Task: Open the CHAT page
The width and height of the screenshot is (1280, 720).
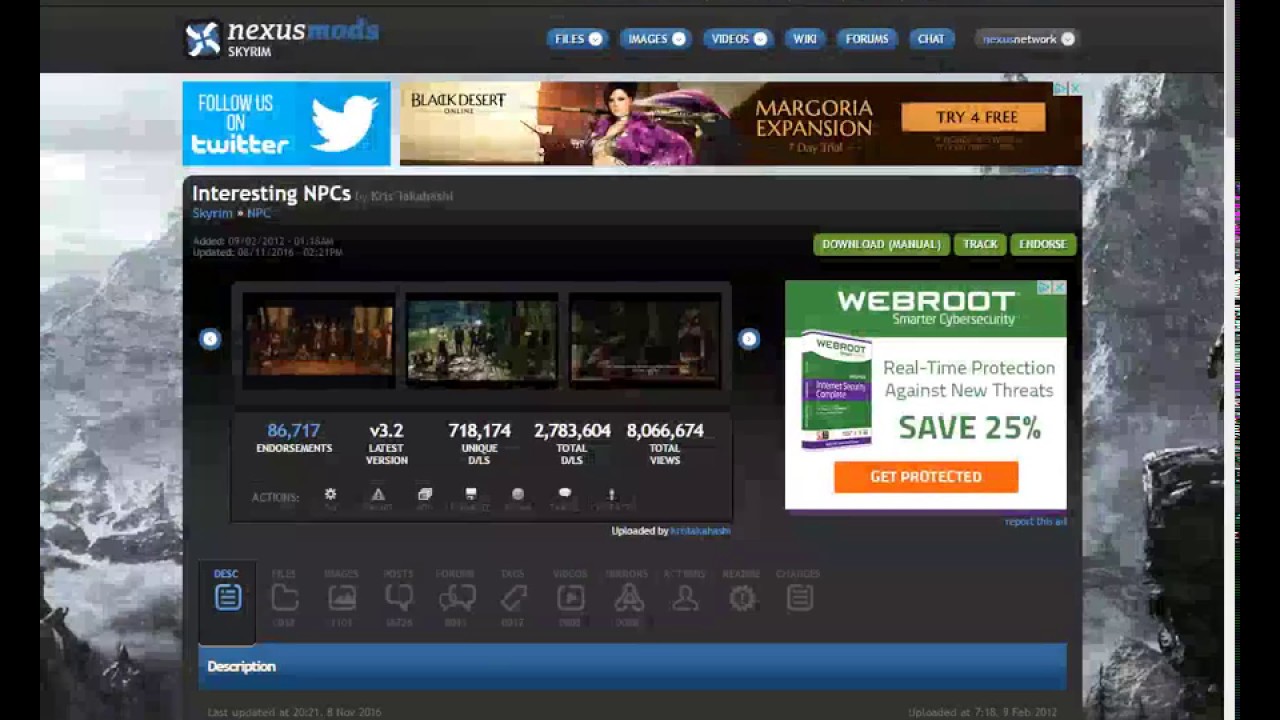Action: (931, 39)
